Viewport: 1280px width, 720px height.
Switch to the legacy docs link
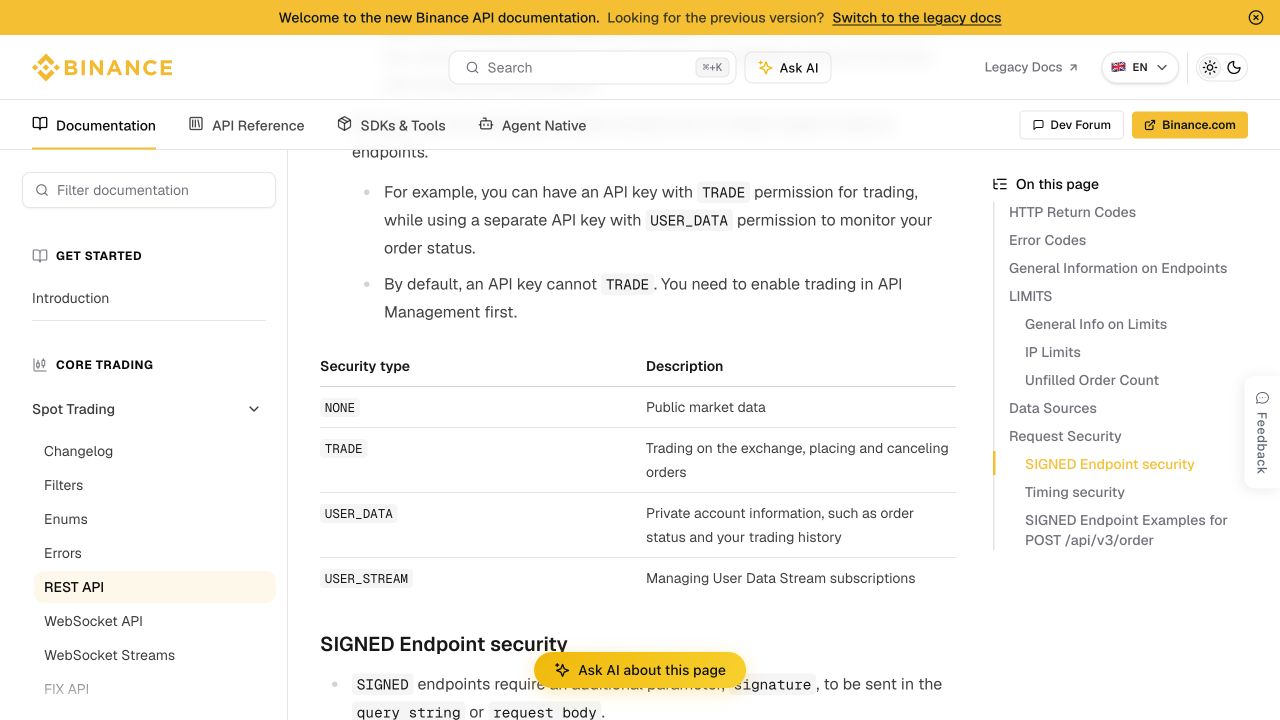(916, 17)
